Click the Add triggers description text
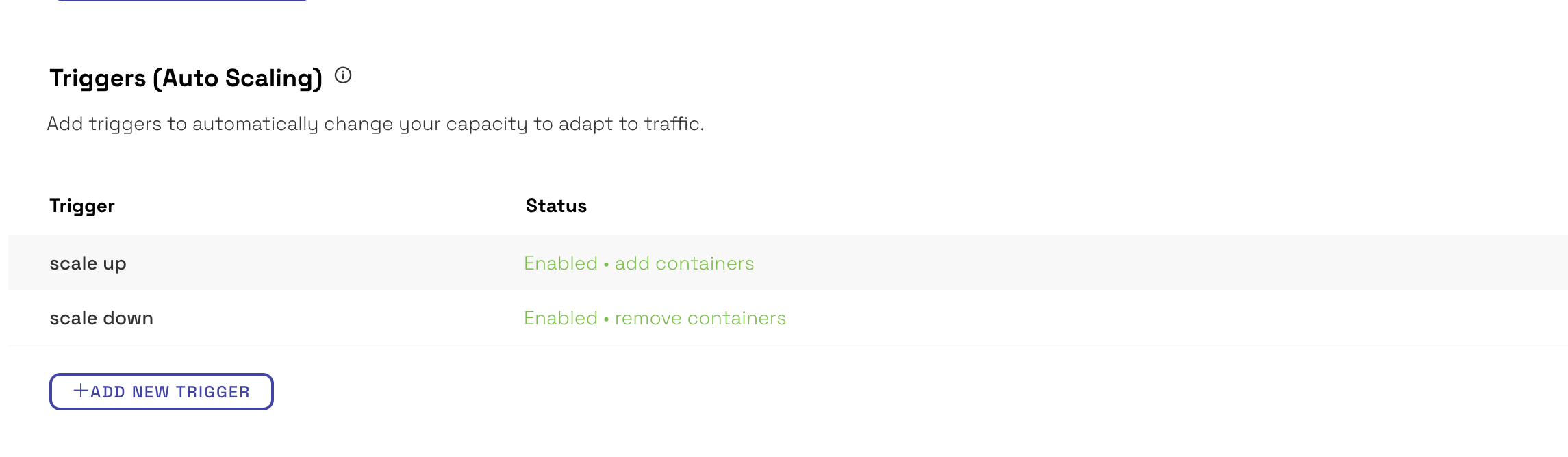 click(375, 124)
